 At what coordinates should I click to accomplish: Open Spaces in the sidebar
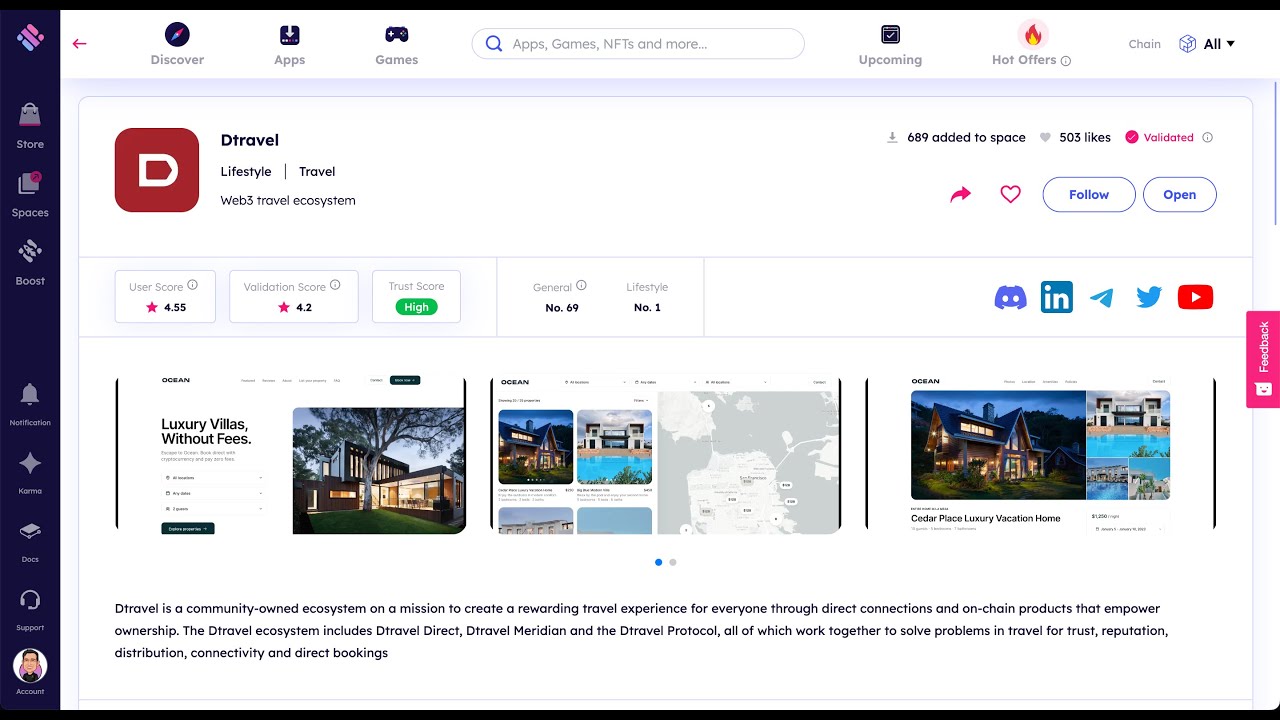click(x=30, y=195)
